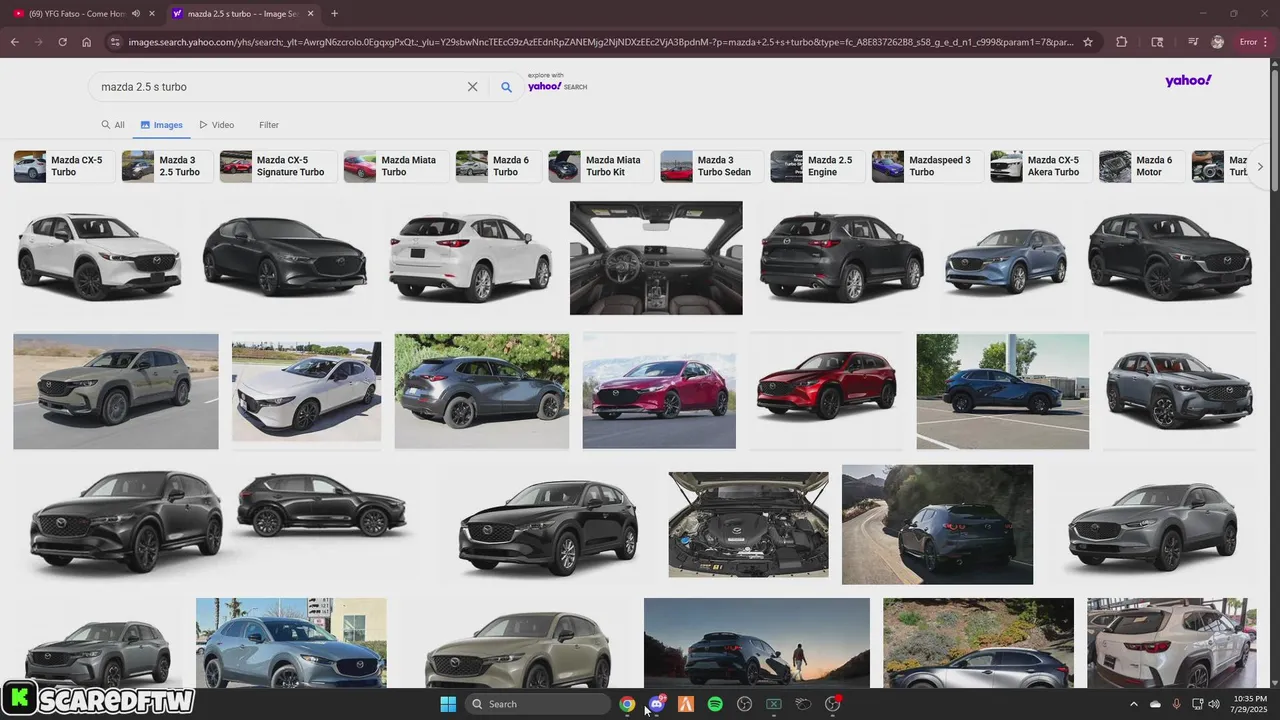Open the clock showing 10:35 PM

pos(1249,704)
